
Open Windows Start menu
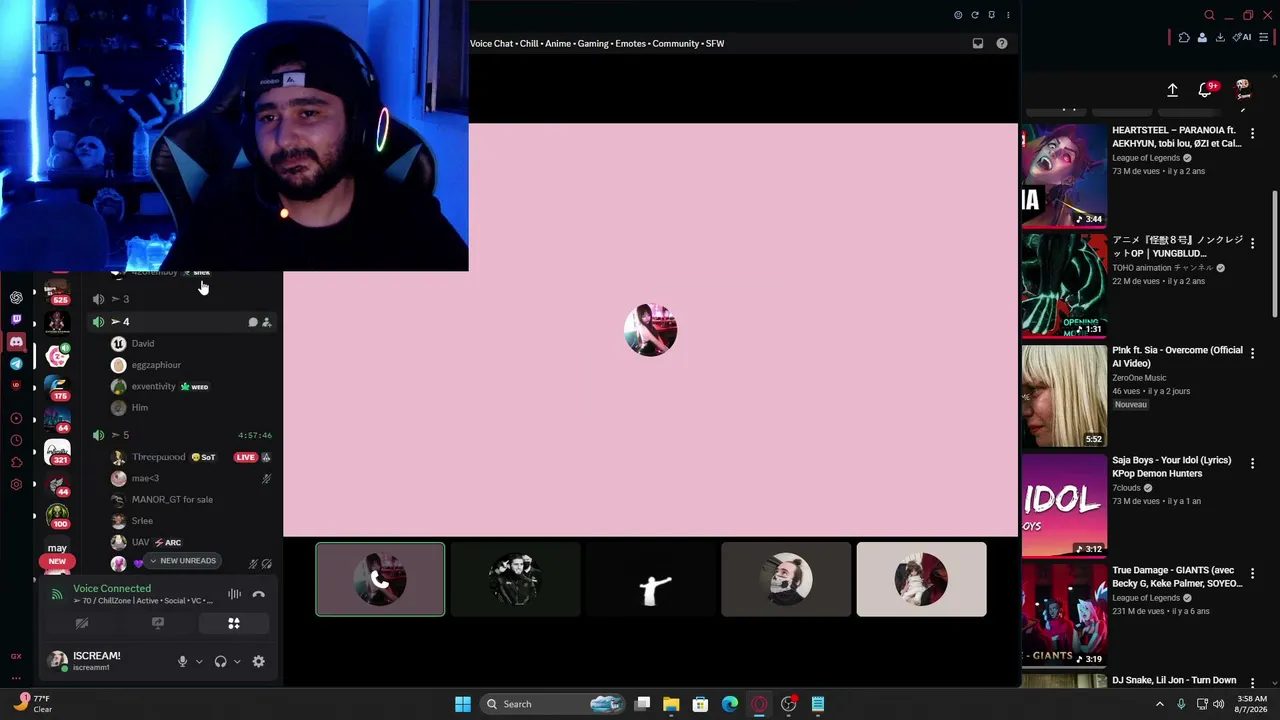point(463,704)
